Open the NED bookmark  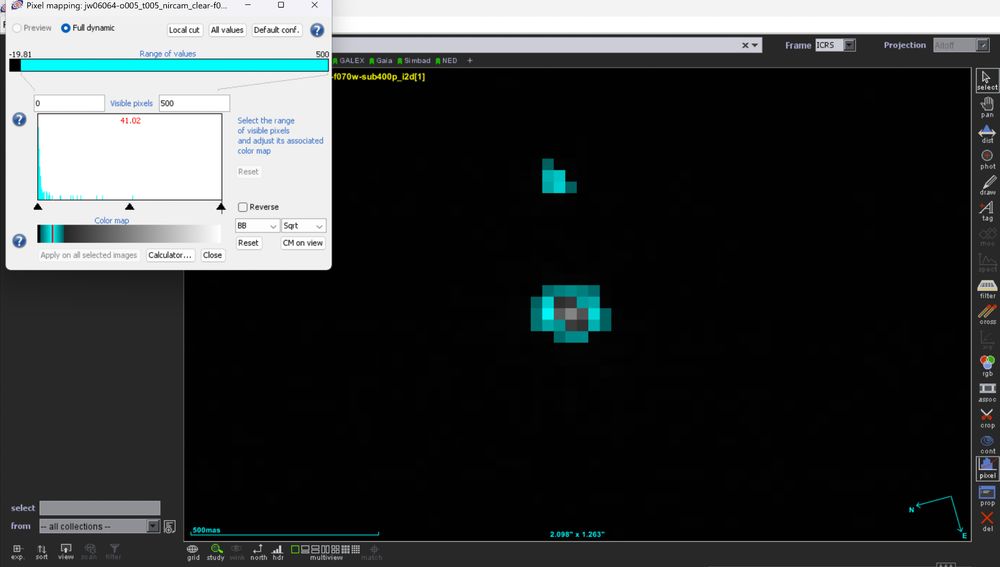click(446, 61)
